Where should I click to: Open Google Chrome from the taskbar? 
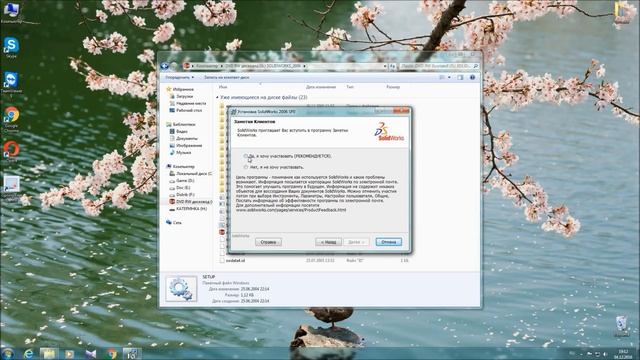pos(111,353)
